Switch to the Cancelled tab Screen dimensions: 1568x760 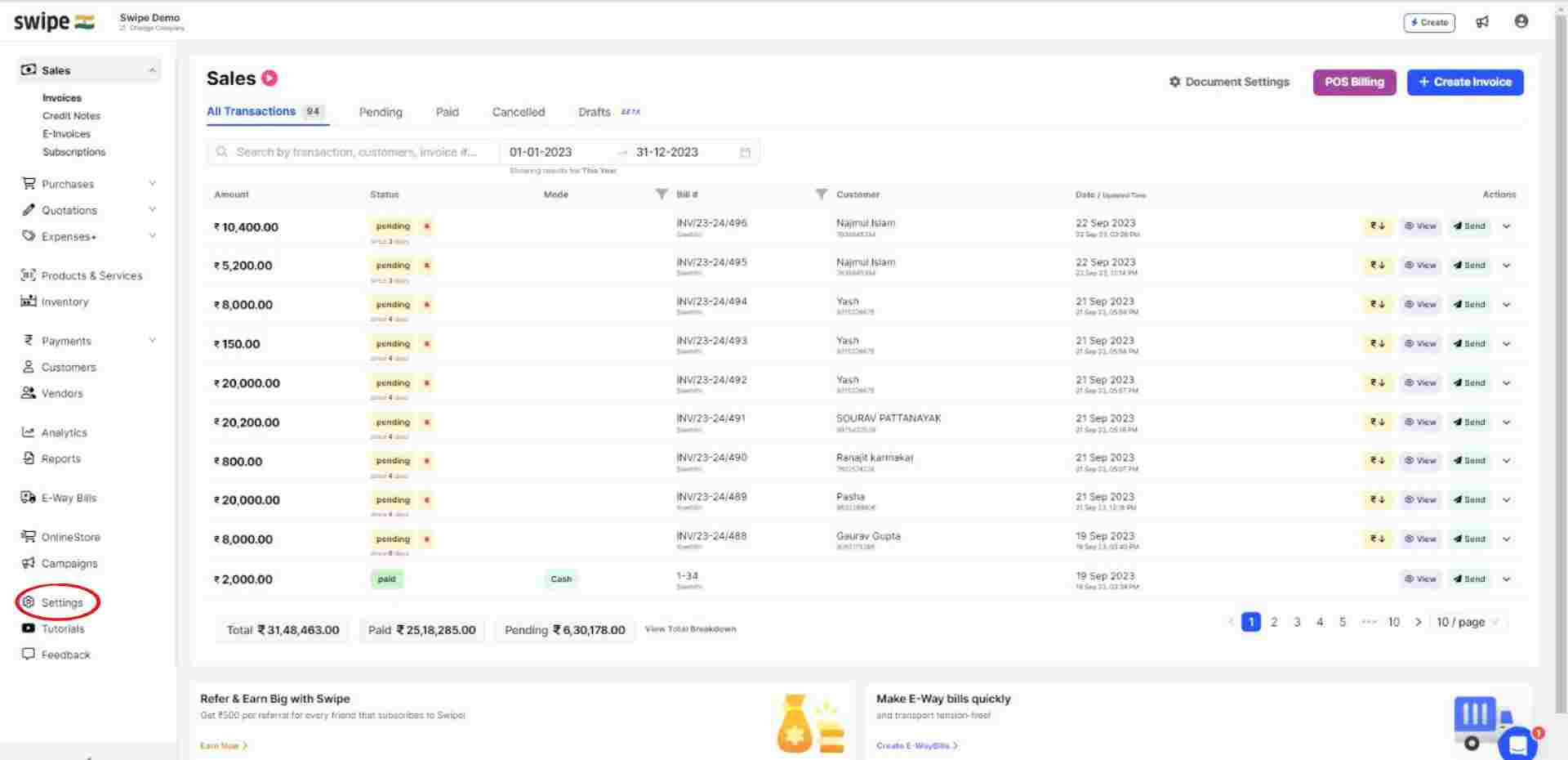[519, 113]
